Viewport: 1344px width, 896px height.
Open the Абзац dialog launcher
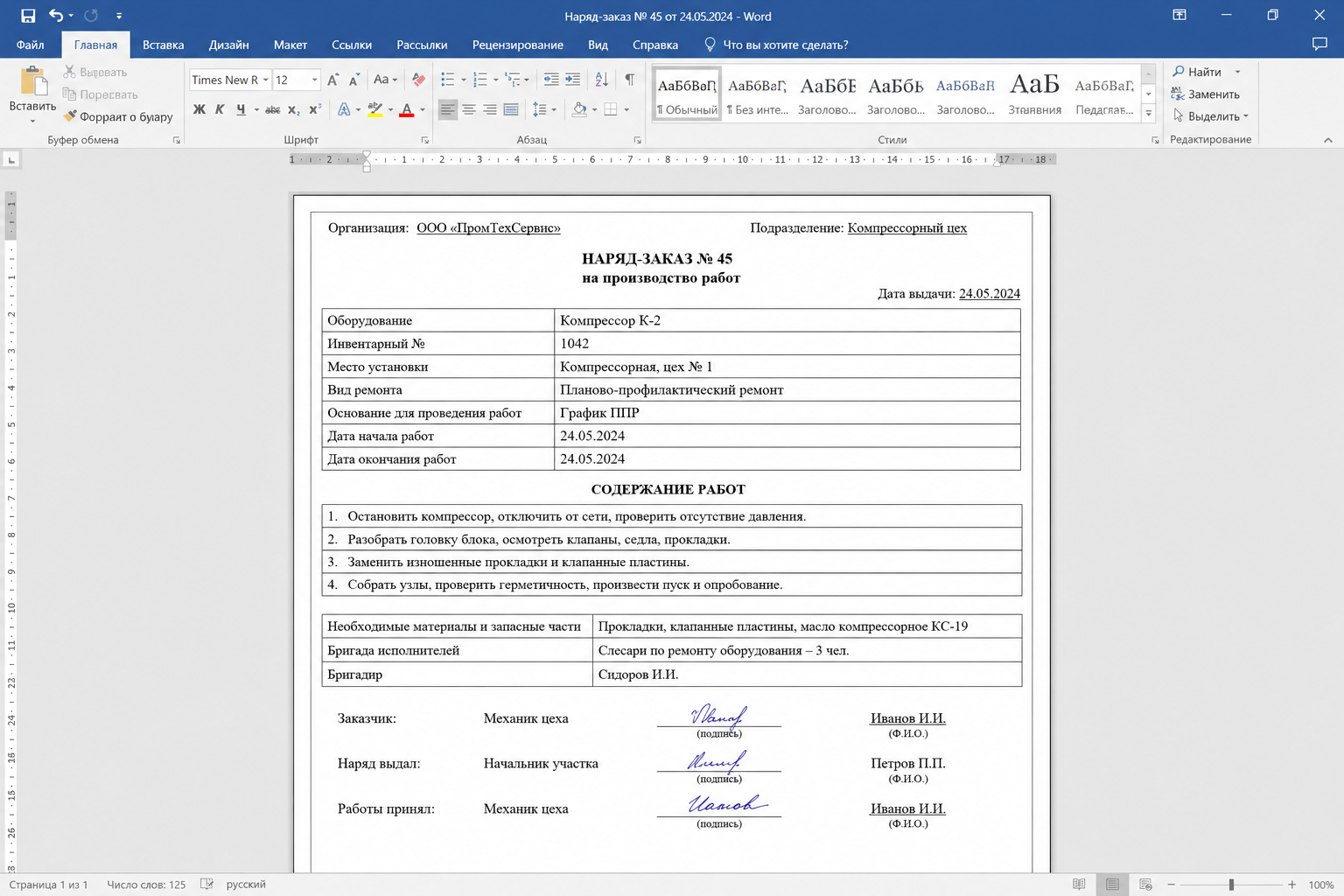637,140
